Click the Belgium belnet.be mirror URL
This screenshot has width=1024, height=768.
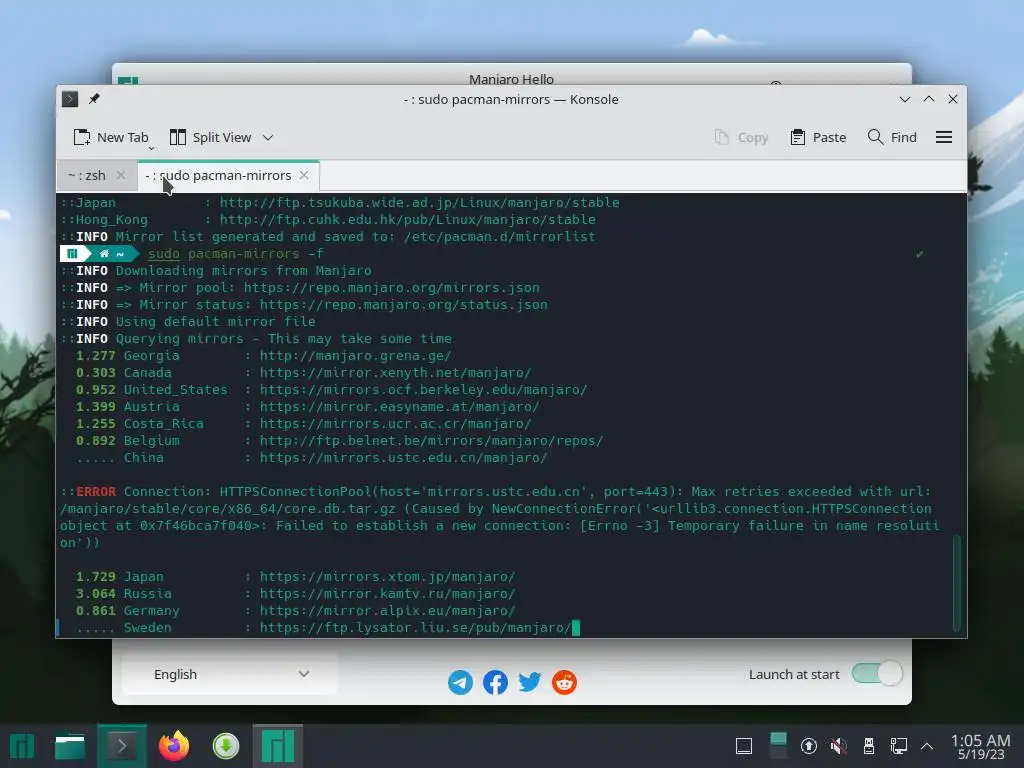click(x=431, y=440)
